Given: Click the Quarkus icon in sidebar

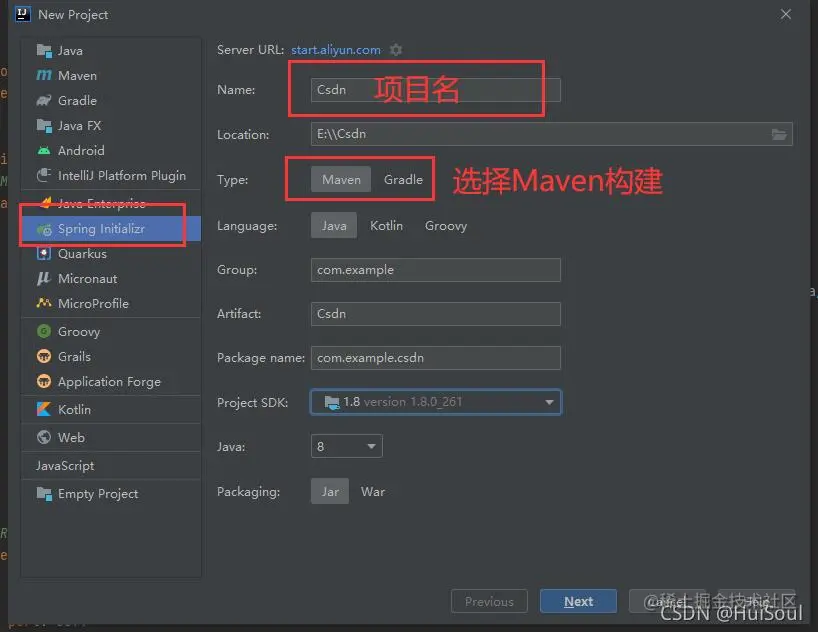Looking at the screenshot, I should point(44,254).
